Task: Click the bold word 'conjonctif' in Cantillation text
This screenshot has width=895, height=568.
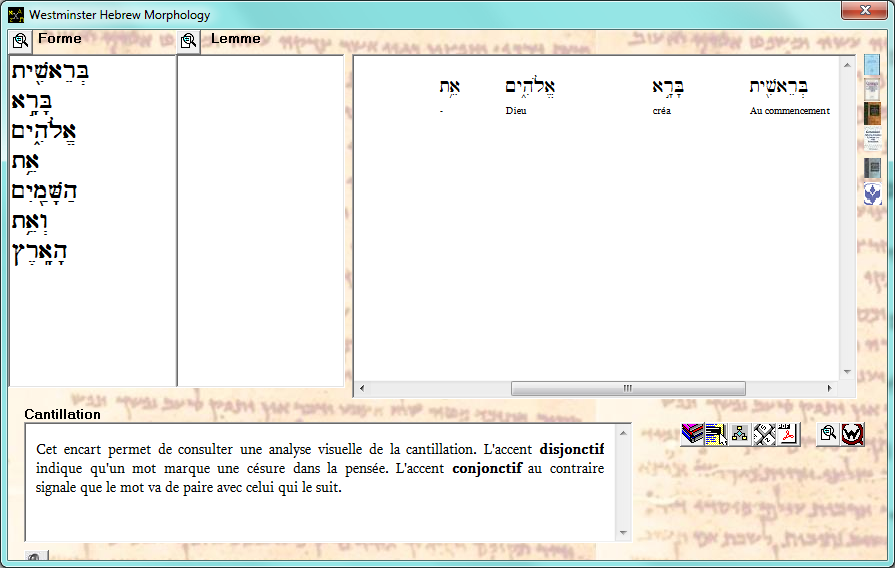Action: pos(487,469)
